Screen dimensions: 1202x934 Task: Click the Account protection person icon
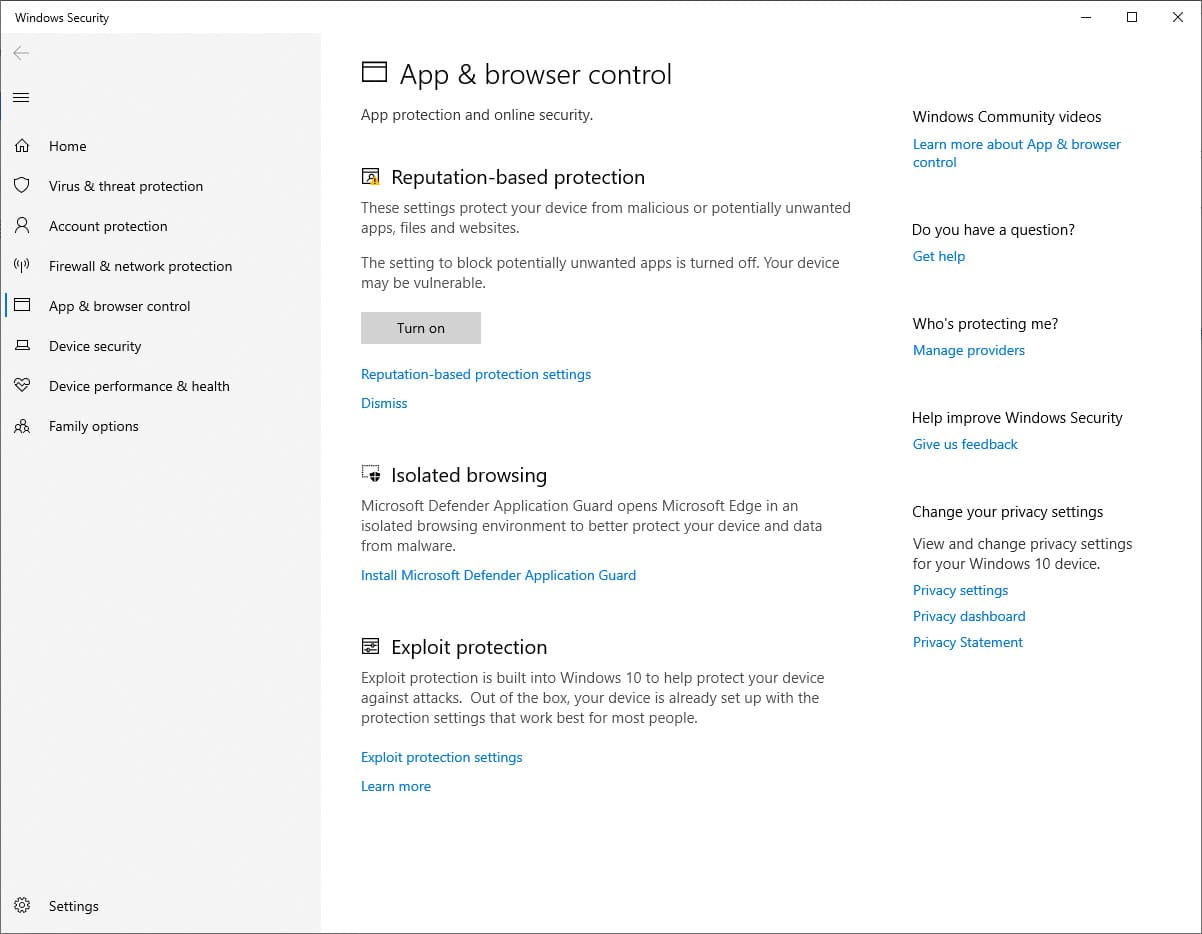pyautogui.click(x=22, y=226)
